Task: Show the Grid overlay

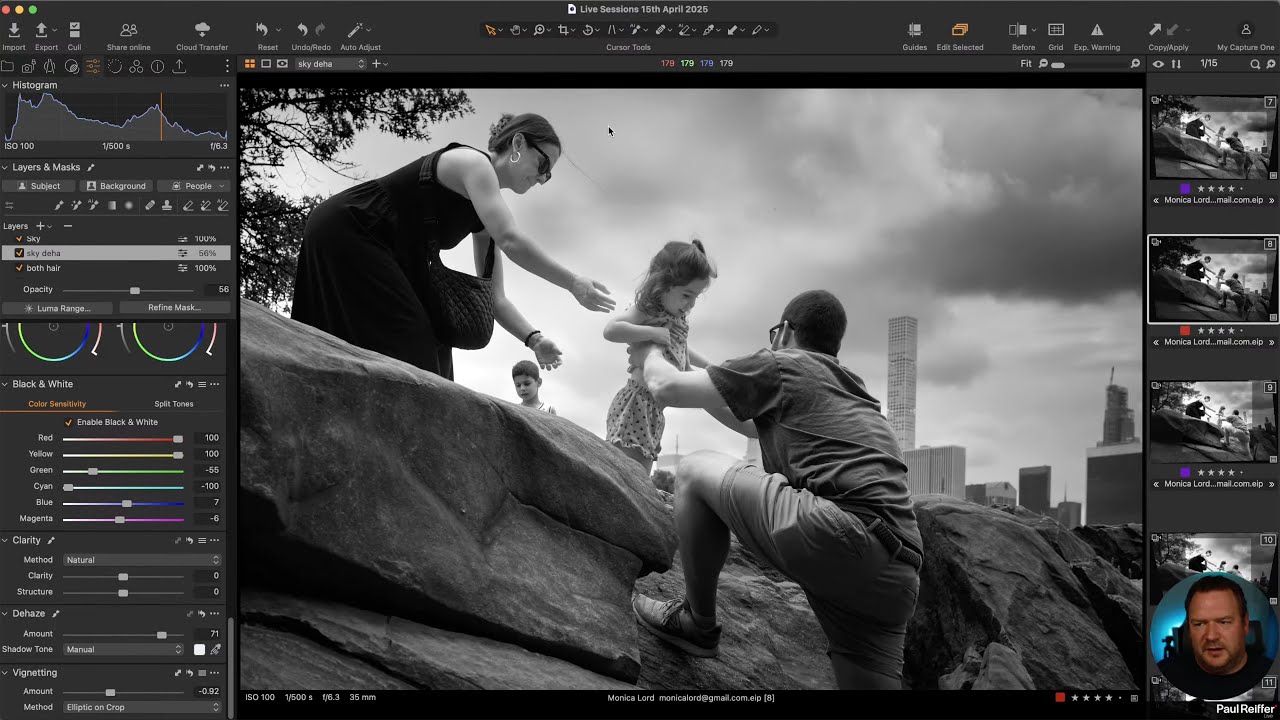Action: (x=1056, y=30)
